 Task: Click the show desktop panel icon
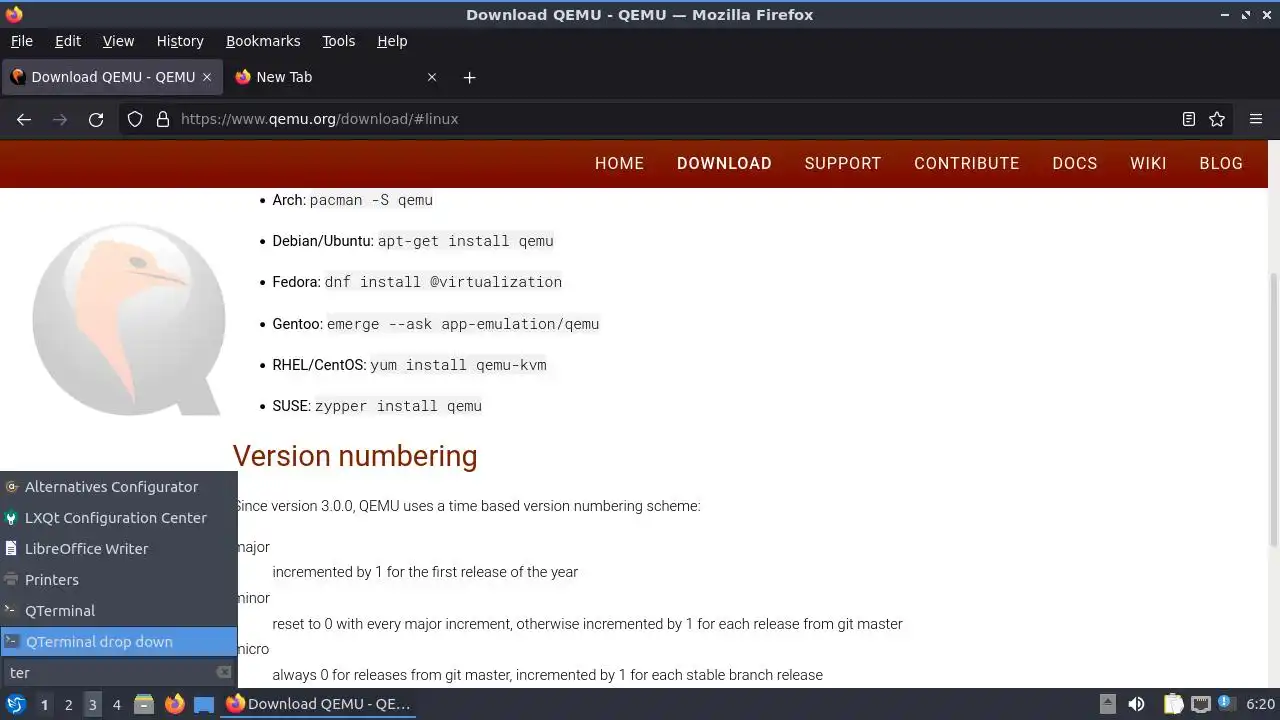tap(204, 704)
